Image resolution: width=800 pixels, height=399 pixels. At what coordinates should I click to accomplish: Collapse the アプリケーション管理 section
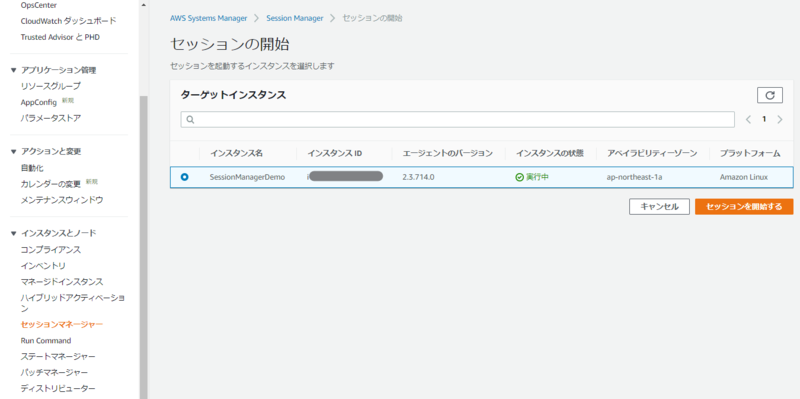(13, 70)
